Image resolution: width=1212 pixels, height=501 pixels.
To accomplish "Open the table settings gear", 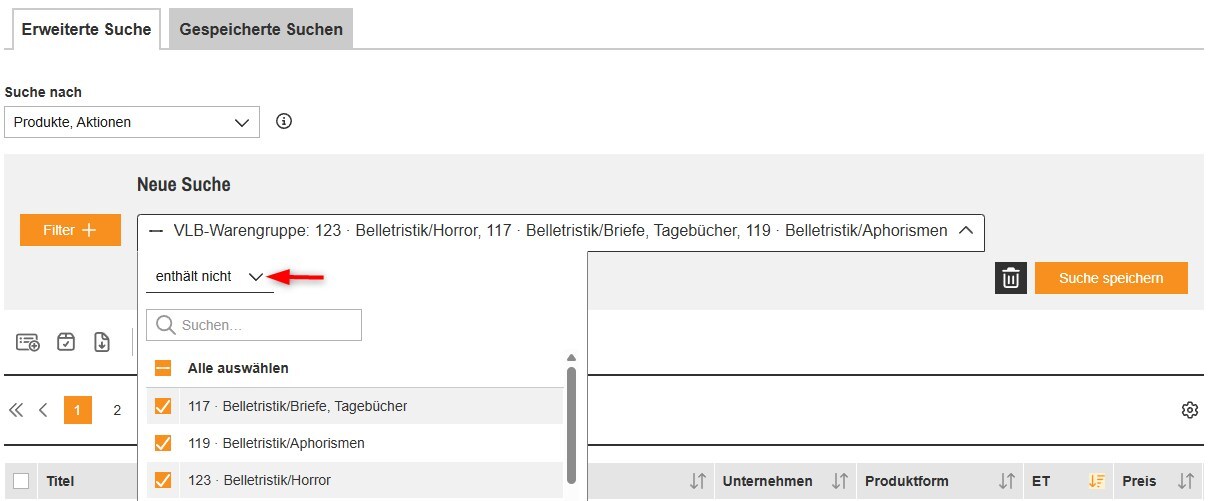I will point(1189,410).
